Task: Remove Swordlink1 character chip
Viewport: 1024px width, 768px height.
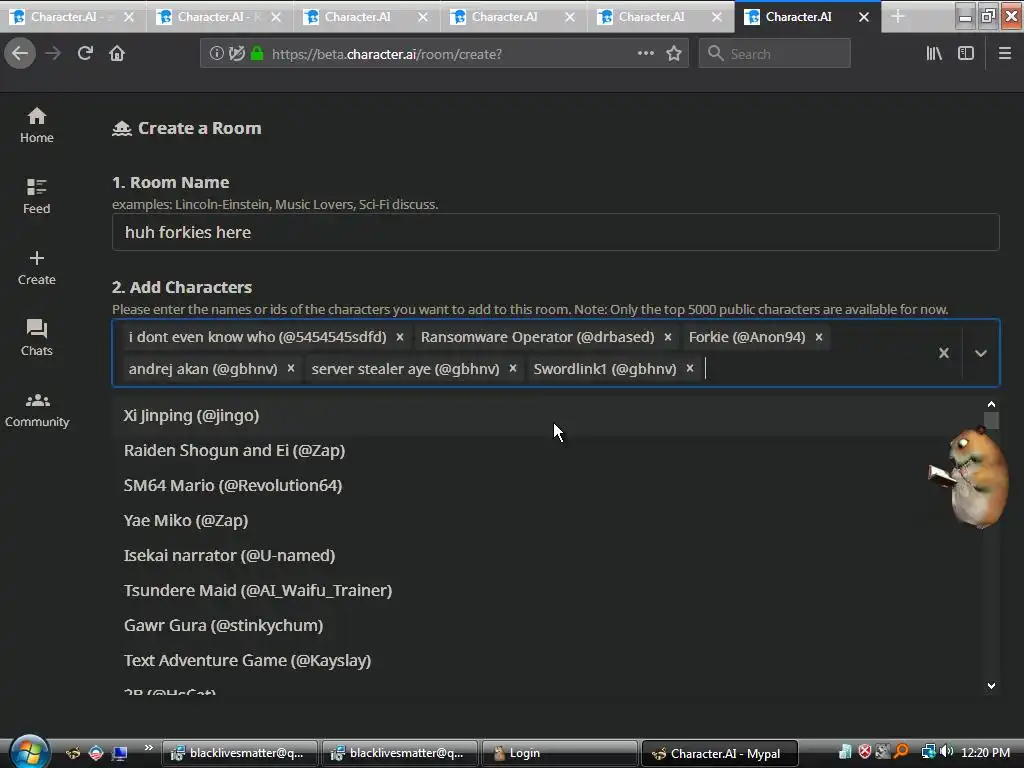Action: click(690, 368)
